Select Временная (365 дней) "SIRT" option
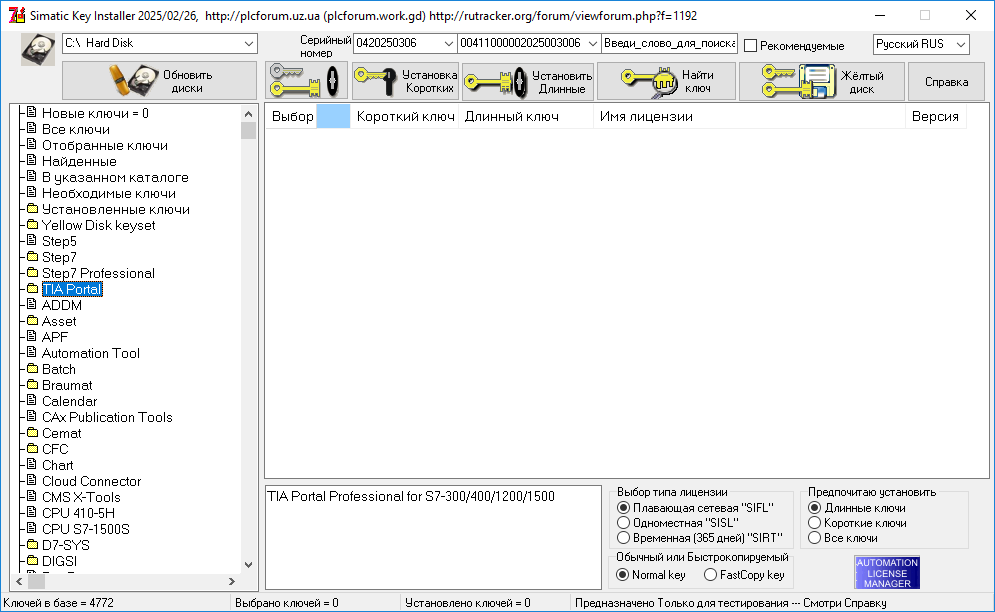Viewport: 995px width, 612px height. [623, 538]
